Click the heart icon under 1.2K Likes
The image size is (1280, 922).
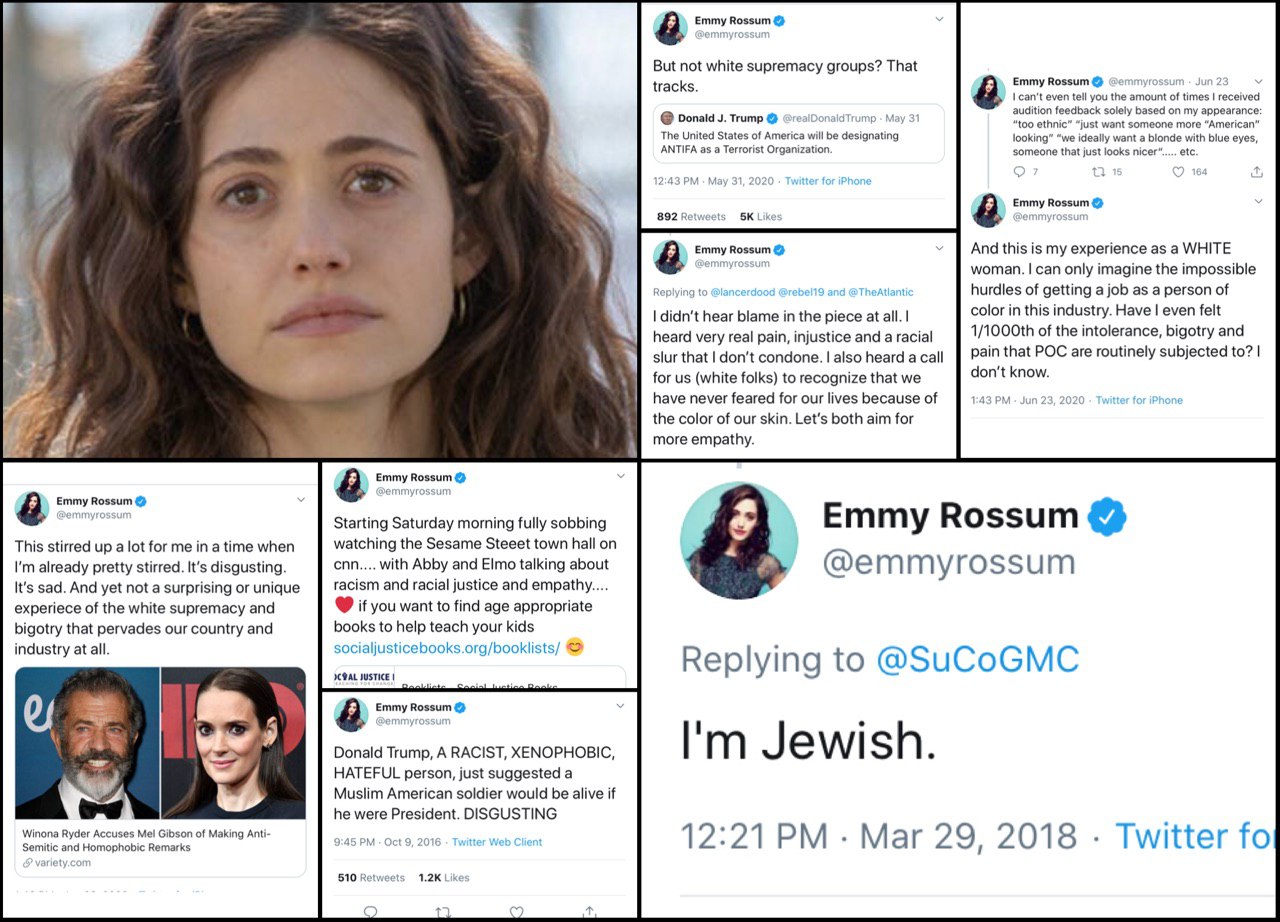(x=516, y=911)
